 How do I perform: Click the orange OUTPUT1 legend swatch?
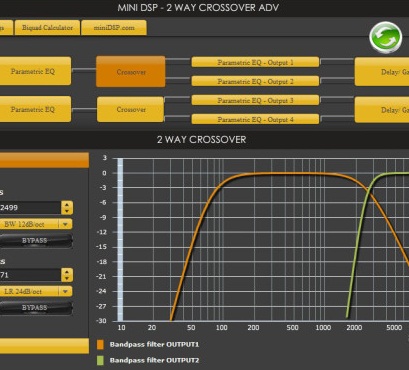click(100, 344)
